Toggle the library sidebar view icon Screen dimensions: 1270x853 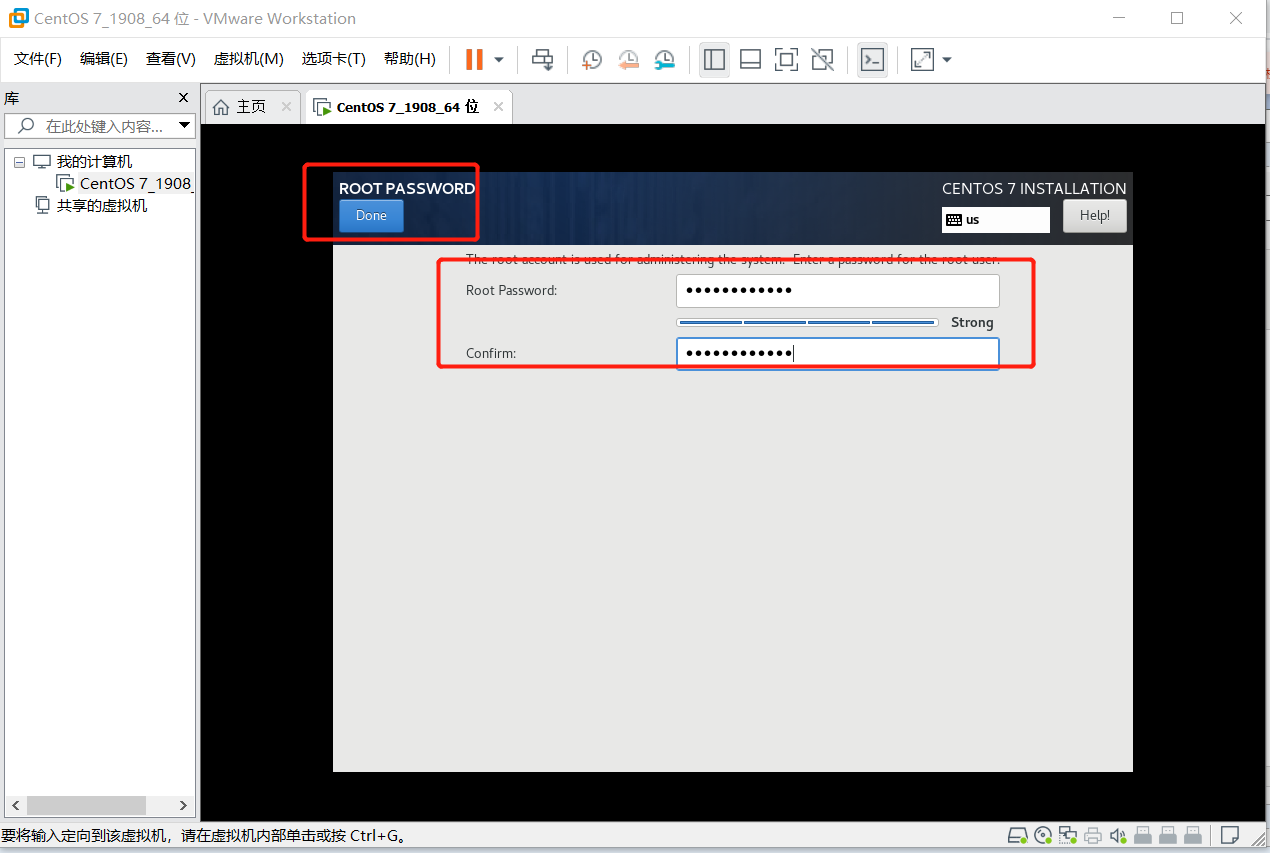(714, 60)
